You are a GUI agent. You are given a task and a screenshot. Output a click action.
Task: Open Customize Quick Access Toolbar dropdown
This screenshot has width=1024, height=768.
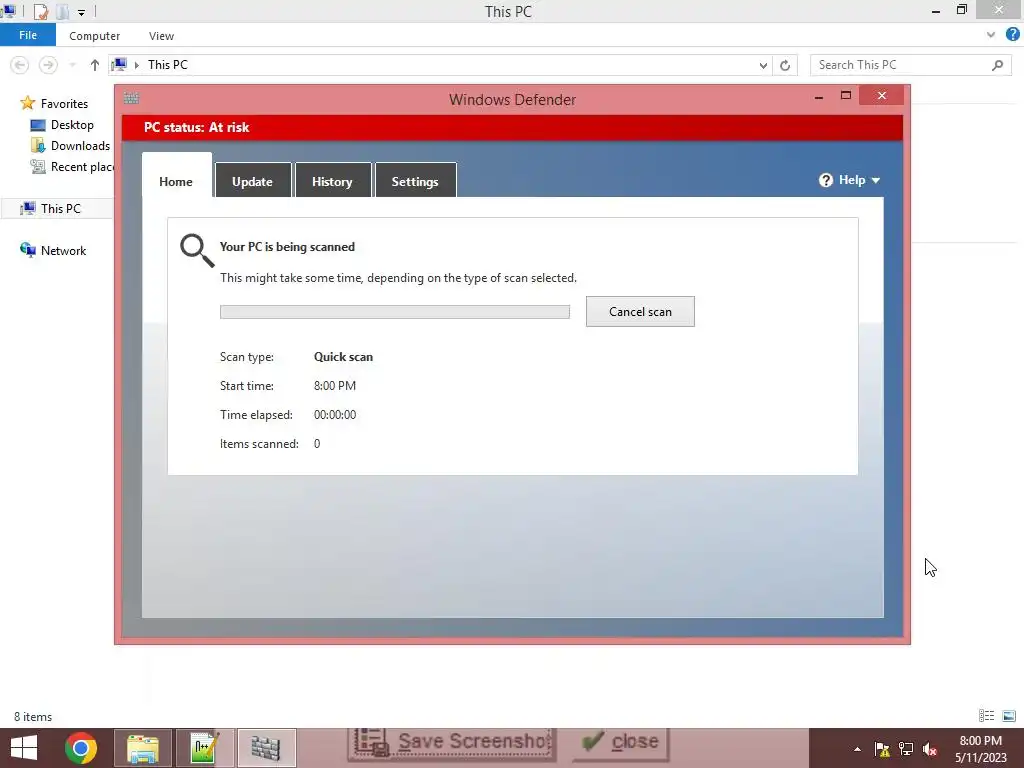[82, 12]
